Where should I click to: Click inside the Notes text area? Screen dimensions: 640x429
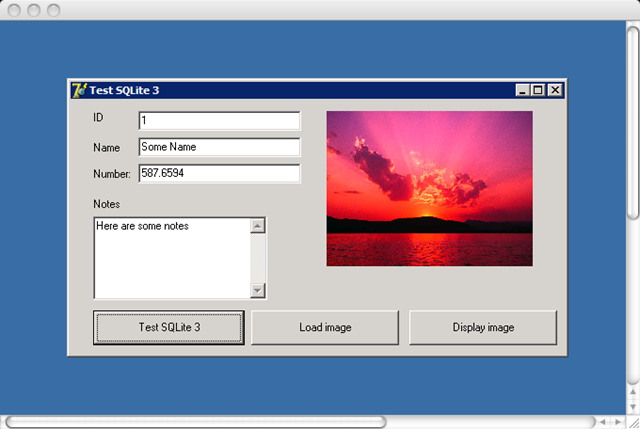click(172, 258)
